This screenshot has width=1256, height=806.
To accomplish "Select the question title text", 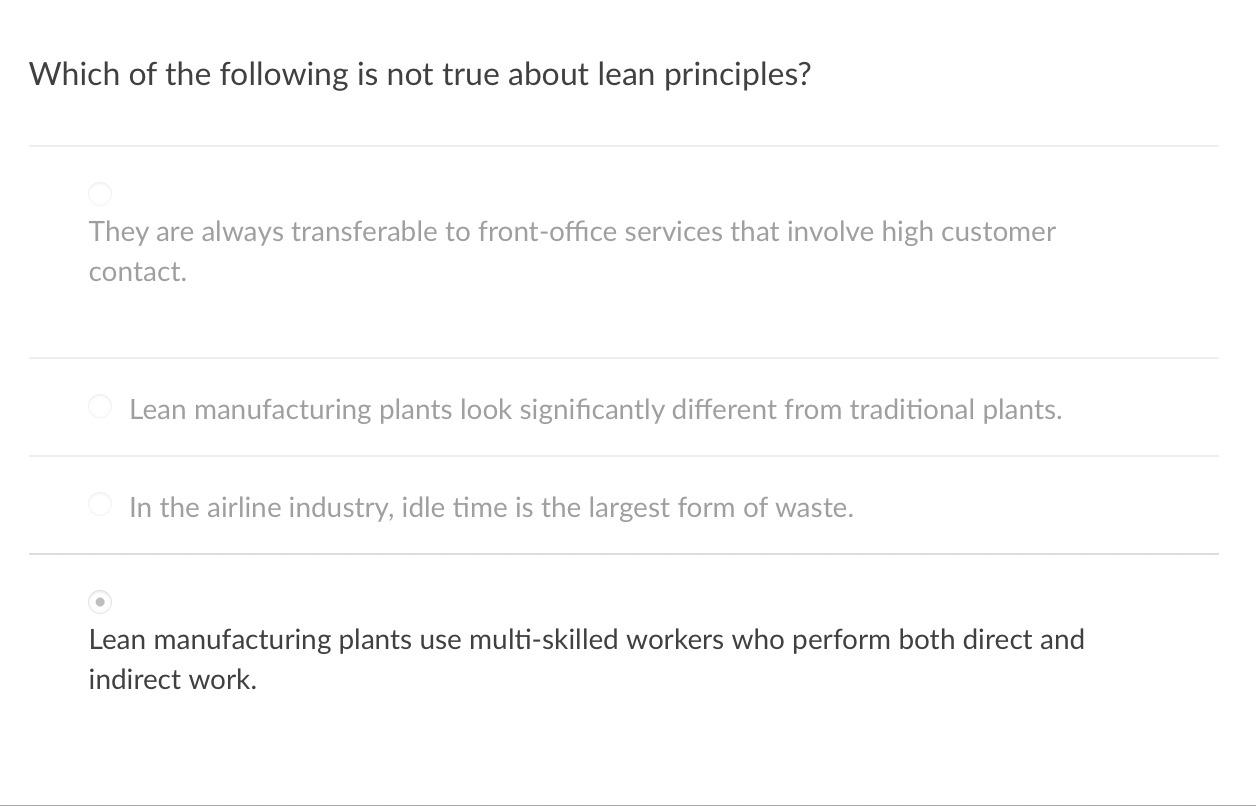I will click(420, 73).
